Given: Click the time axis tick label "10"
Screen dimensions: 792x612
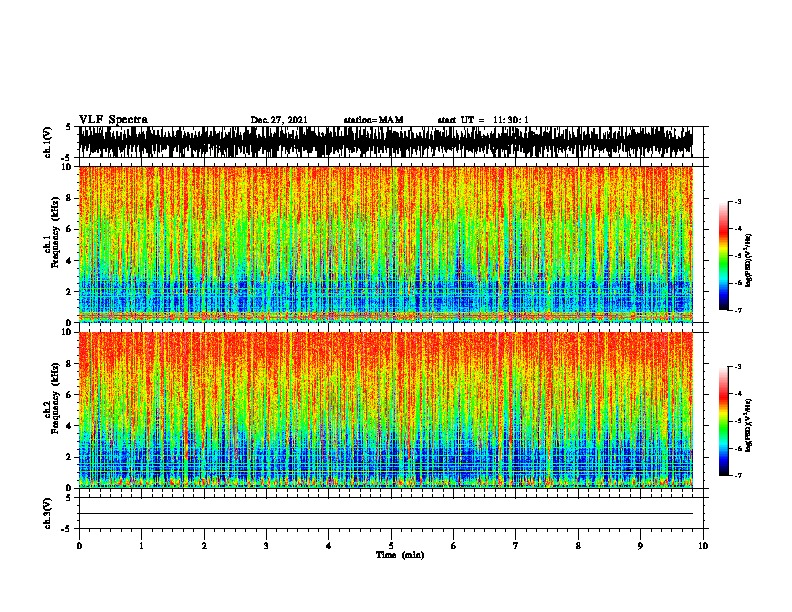Looking at the screenshot, I should [703, 546].
